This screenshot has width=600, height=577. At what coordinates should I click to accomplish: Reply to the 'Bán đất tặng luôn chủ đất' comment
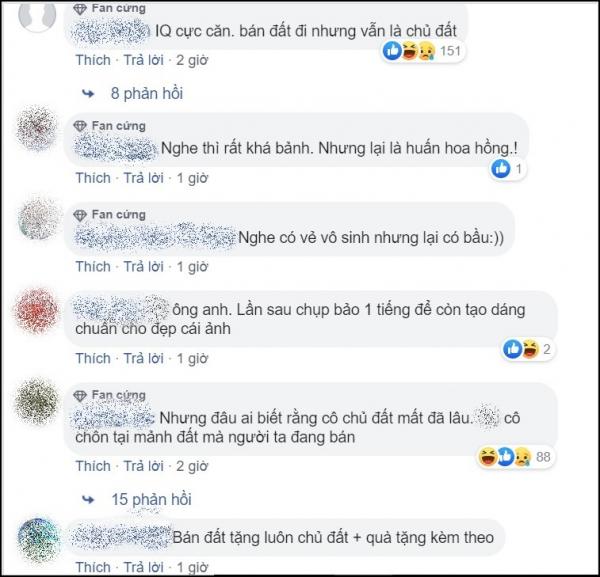(x=143, y=567)
